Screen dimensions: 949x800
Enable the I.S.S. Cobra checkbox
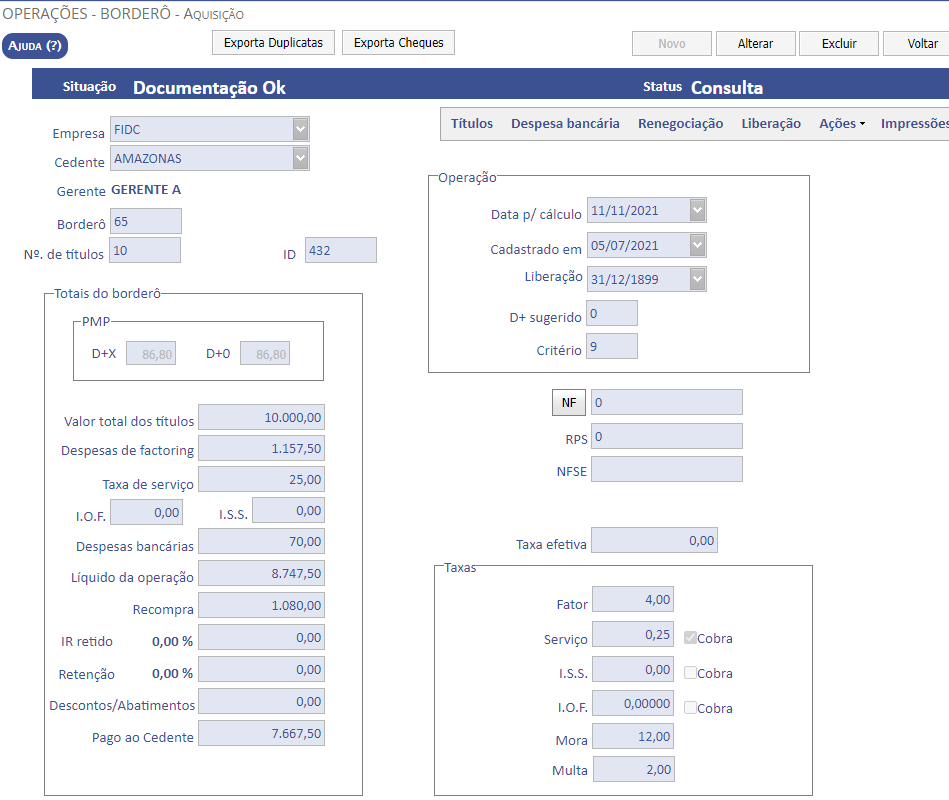tap(690, 673)
